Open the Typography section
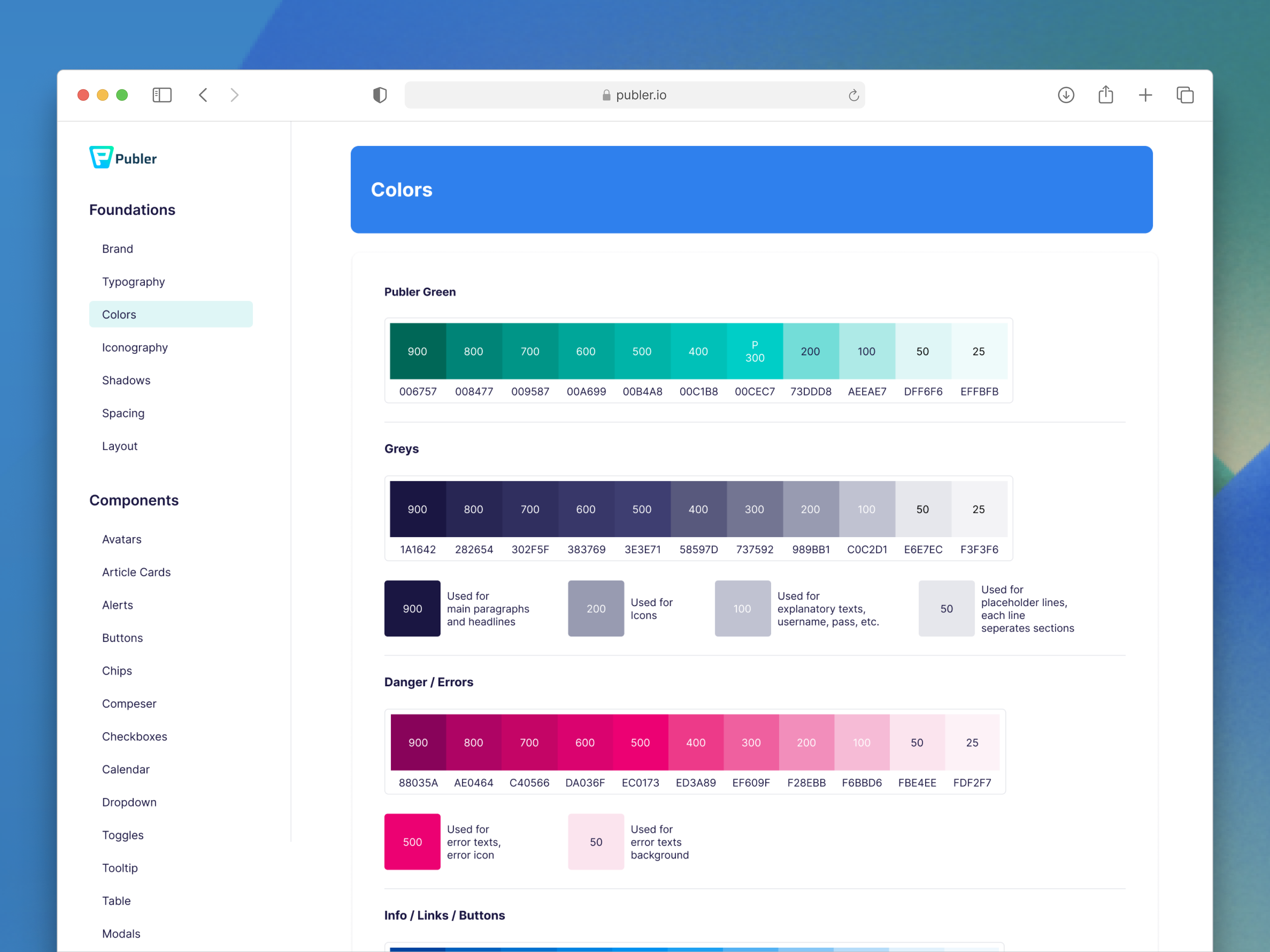 coord(133,281)
